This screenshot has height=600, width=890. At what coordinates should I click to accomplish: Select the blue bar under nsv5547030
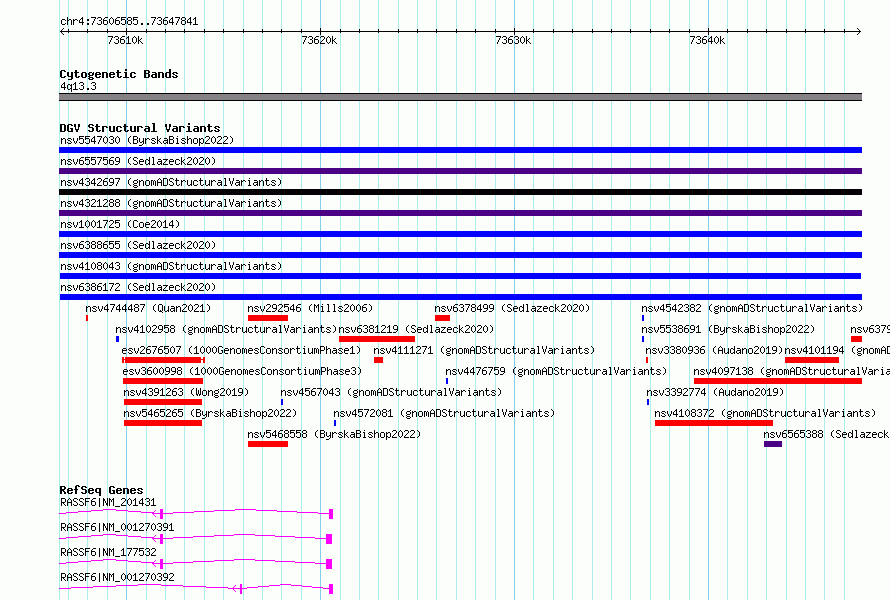pos(460,150)
